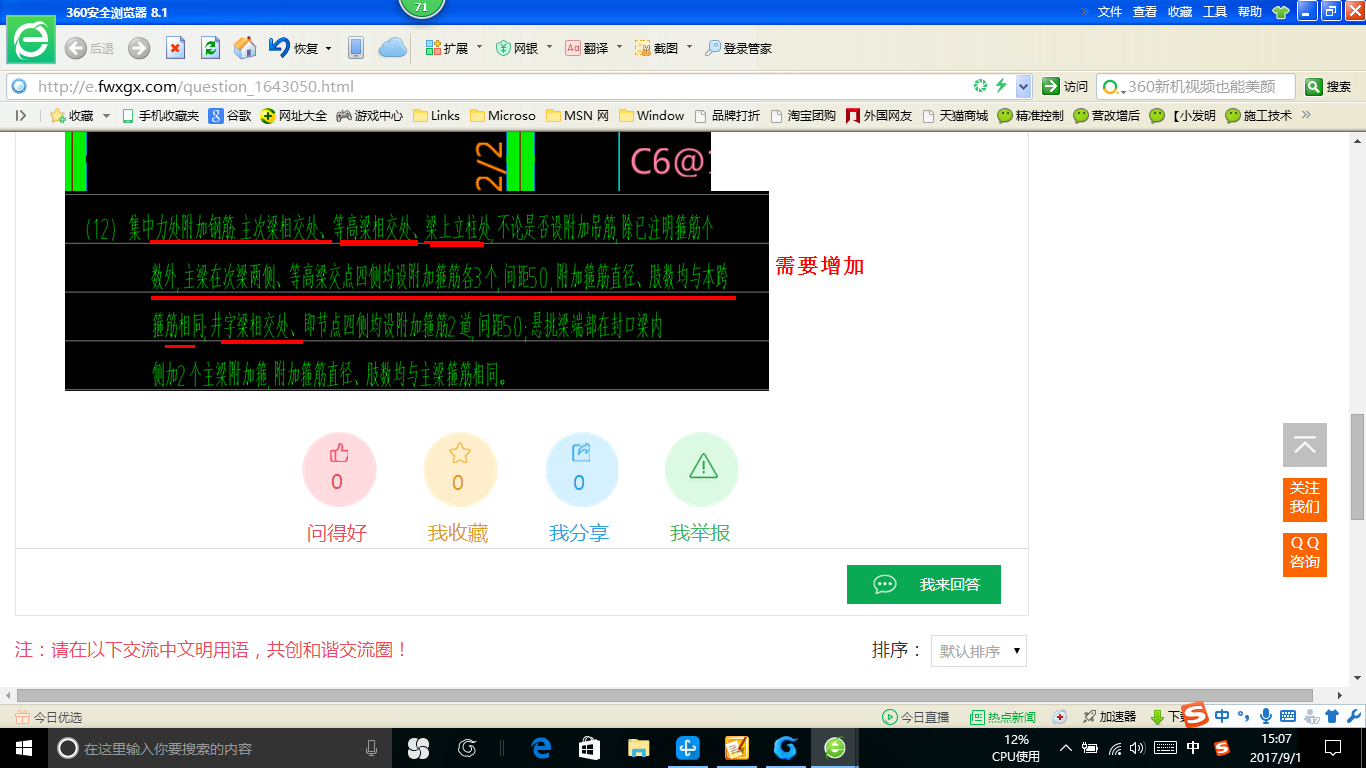This screenshot has height=768, width=1366.
Task: Open the 帮助 menu
Action: point(1250,12)
